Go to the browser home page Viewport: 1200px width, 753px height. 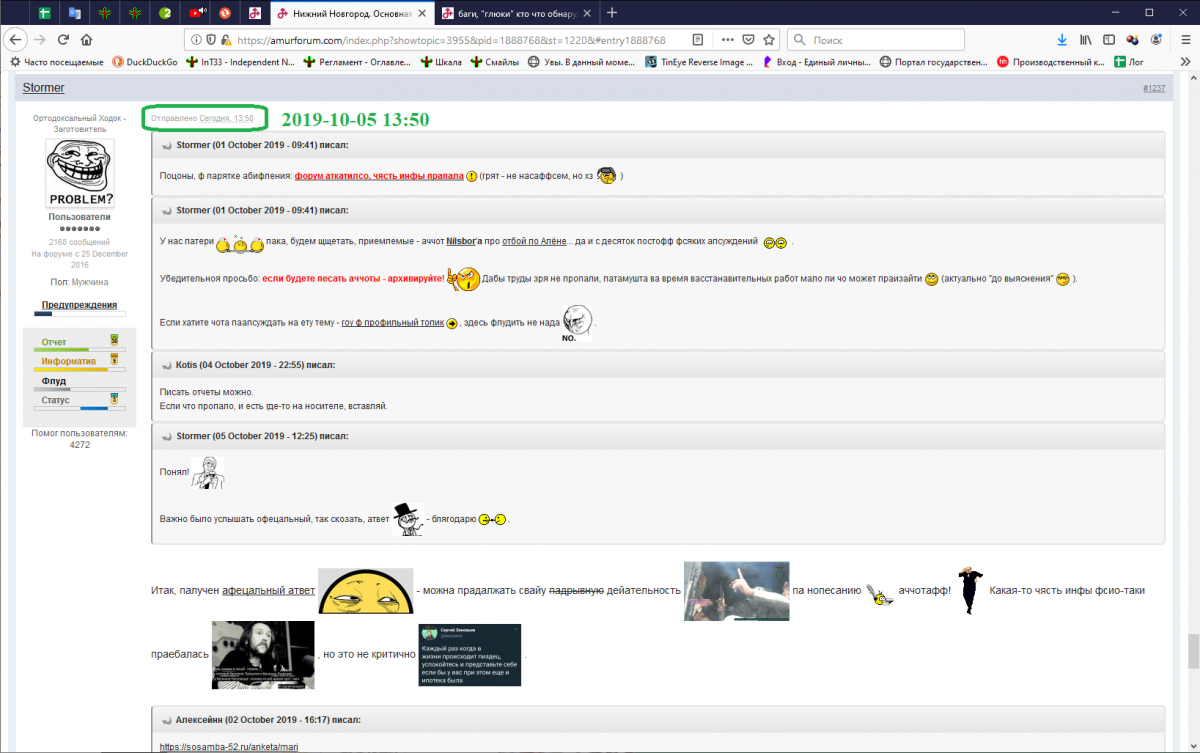87,40
